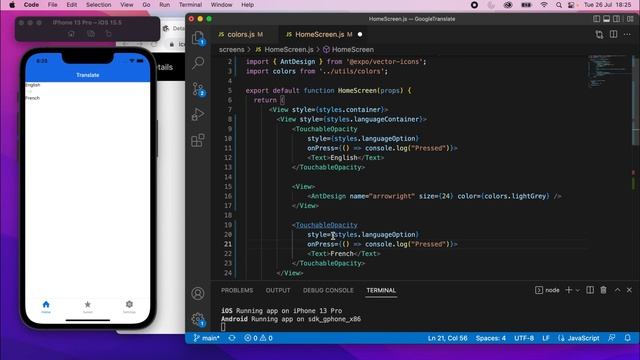Open terminal launch profile dropdown arrow

578,290
